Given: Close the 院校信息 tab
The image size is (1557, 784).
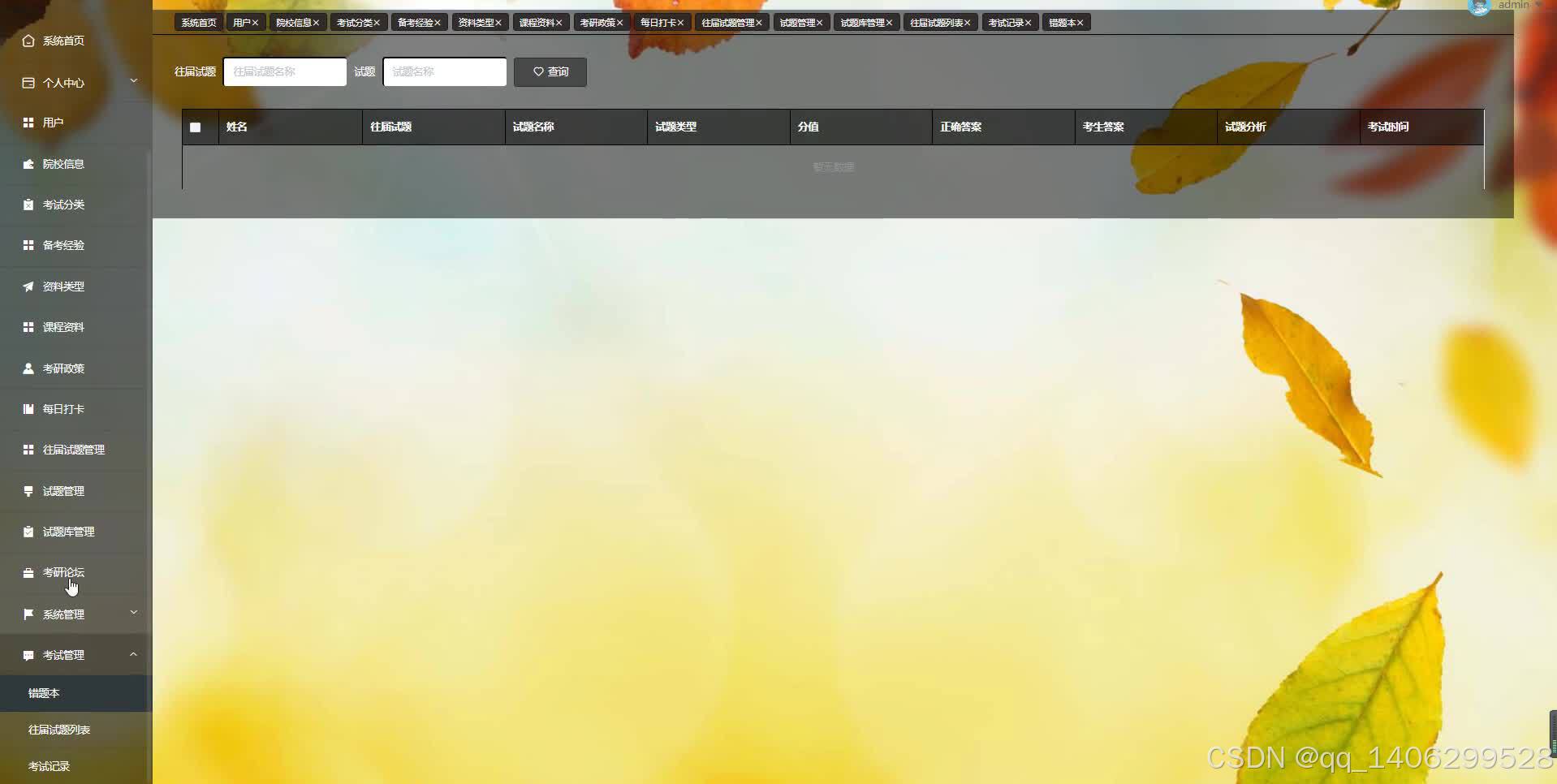Looking at the screenshot, I should pyautogui.click(x=316, y=23).
